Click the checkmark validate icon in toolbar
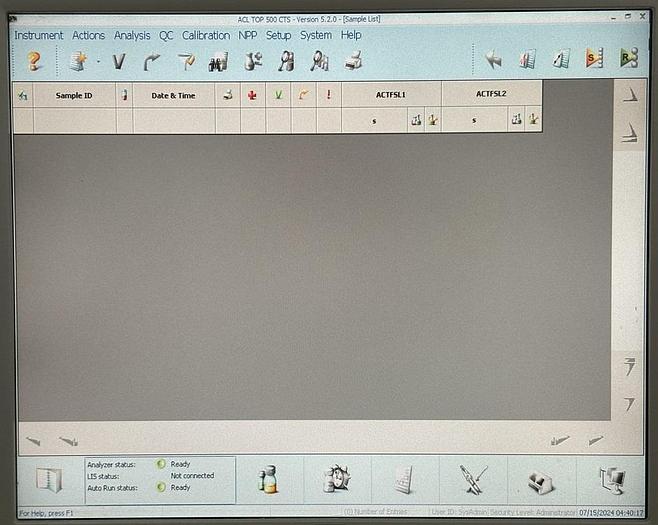Image resolution: width=658 pixels, height=525 pixels. tap(119, 62)
